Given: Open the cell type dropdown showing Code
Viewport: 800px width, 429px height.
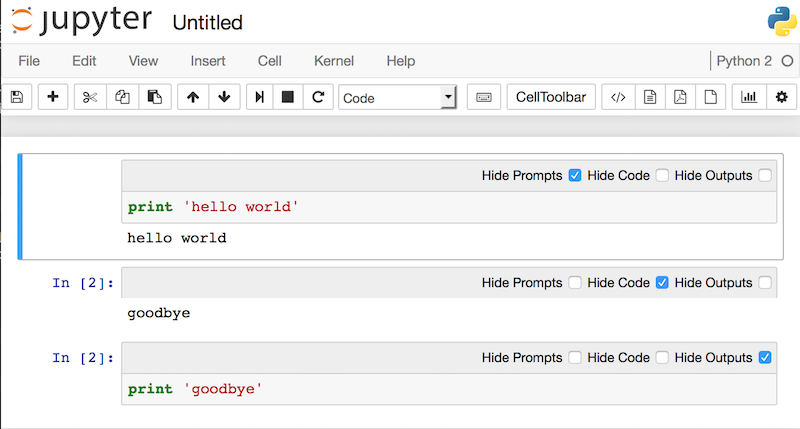Looking at the screenshot, I should pyautogui.click(x=397, y=97).
